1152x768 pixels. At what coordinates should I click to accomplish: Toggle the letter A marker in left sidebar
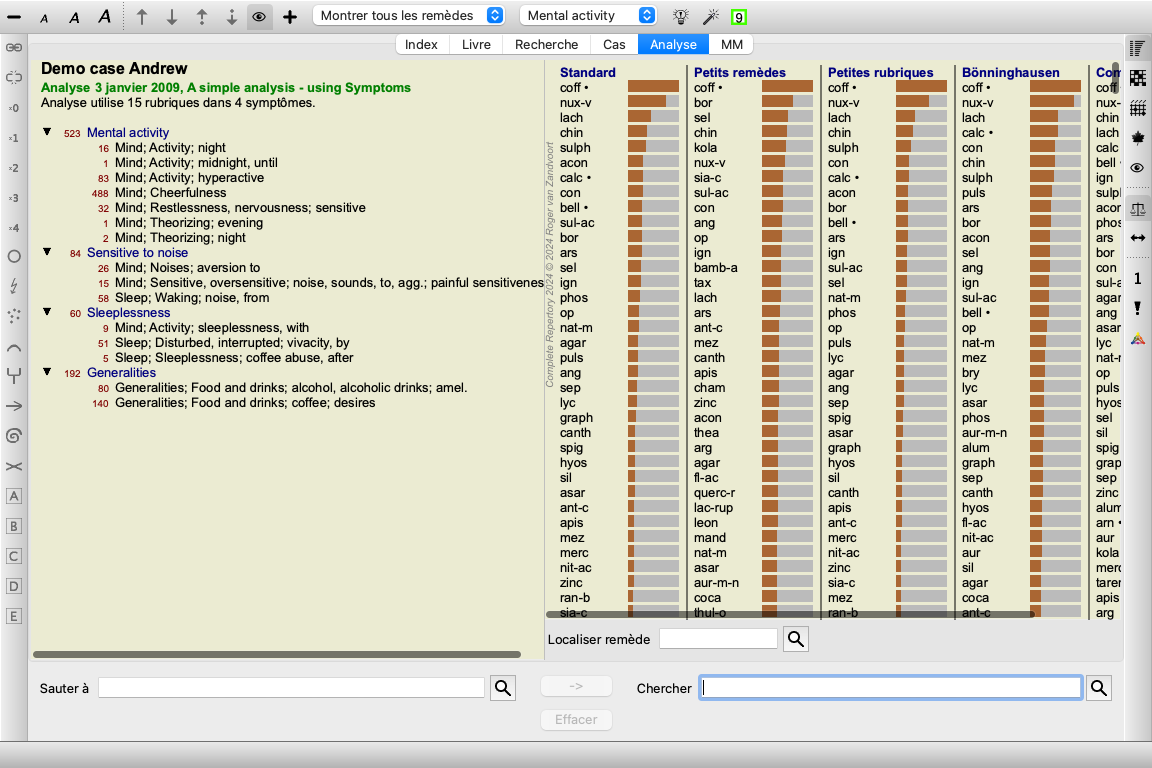(14, 496)
